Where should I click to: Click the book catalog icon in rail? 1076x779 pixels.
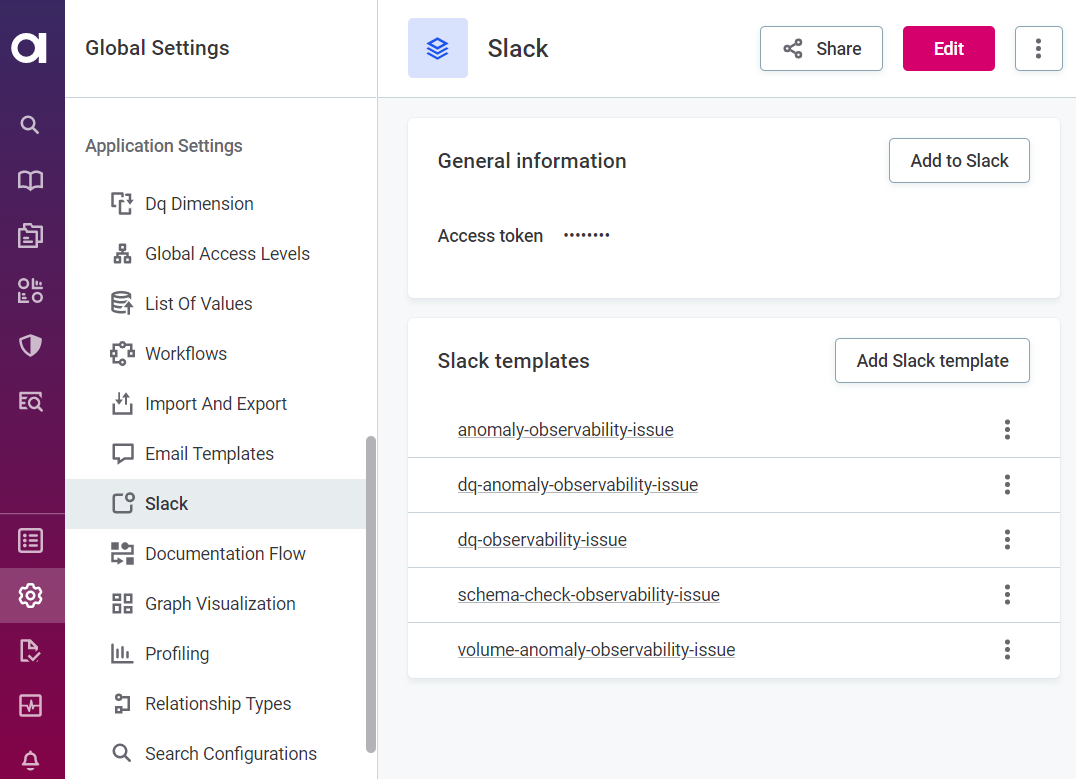click(x=30, y=181)
